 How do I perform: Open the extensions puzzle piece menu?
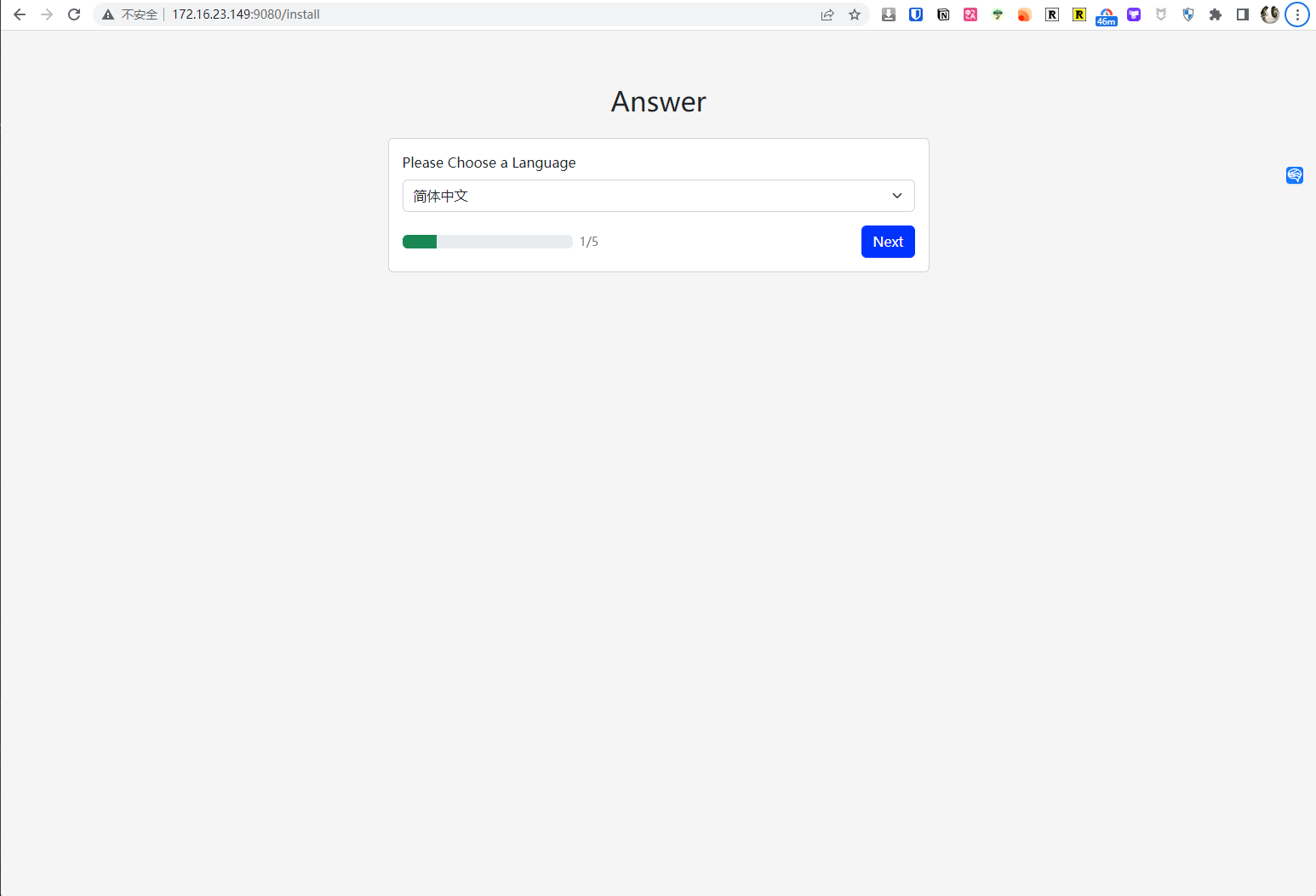coord(1216,14)
